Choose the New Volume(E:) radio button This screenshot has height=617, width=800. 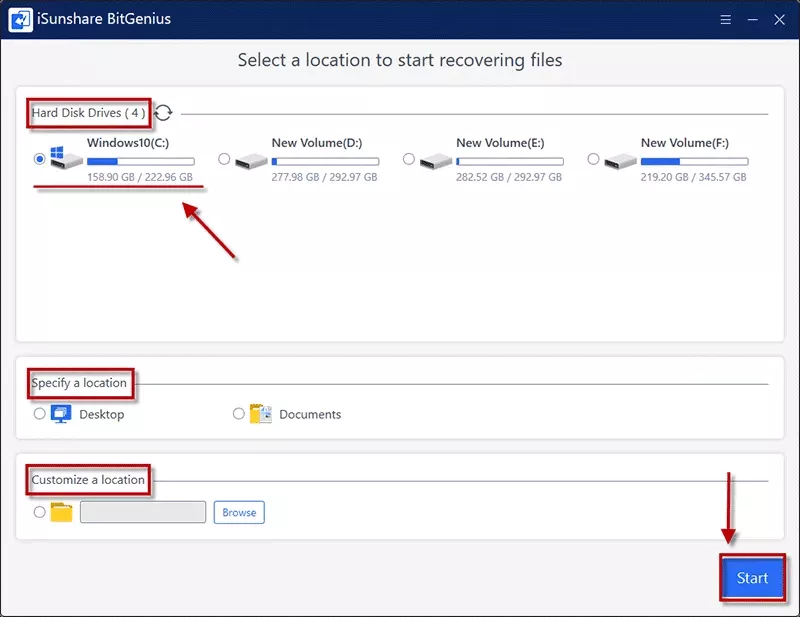coord(409,159)
